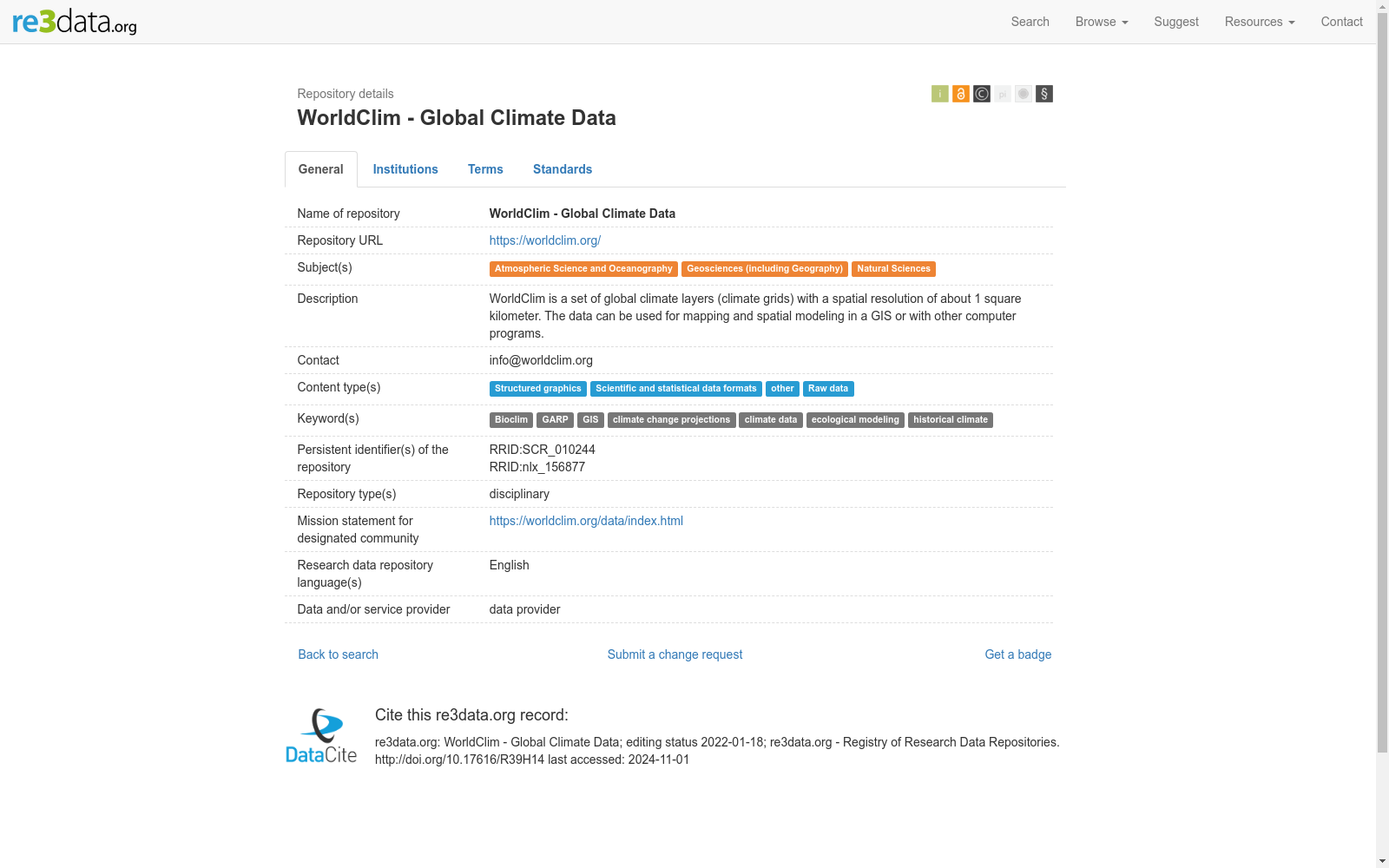Click the 'Repository details' label

tap(346, 94)
